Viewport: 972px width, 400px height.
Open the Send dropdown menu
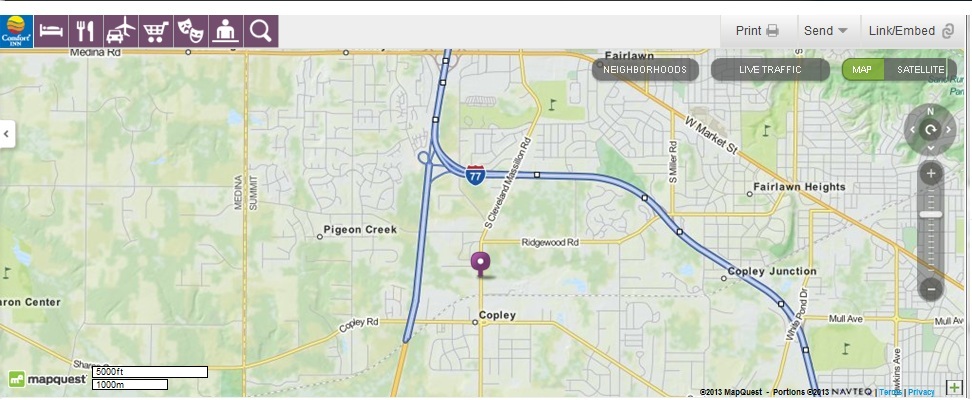(825, 31)
